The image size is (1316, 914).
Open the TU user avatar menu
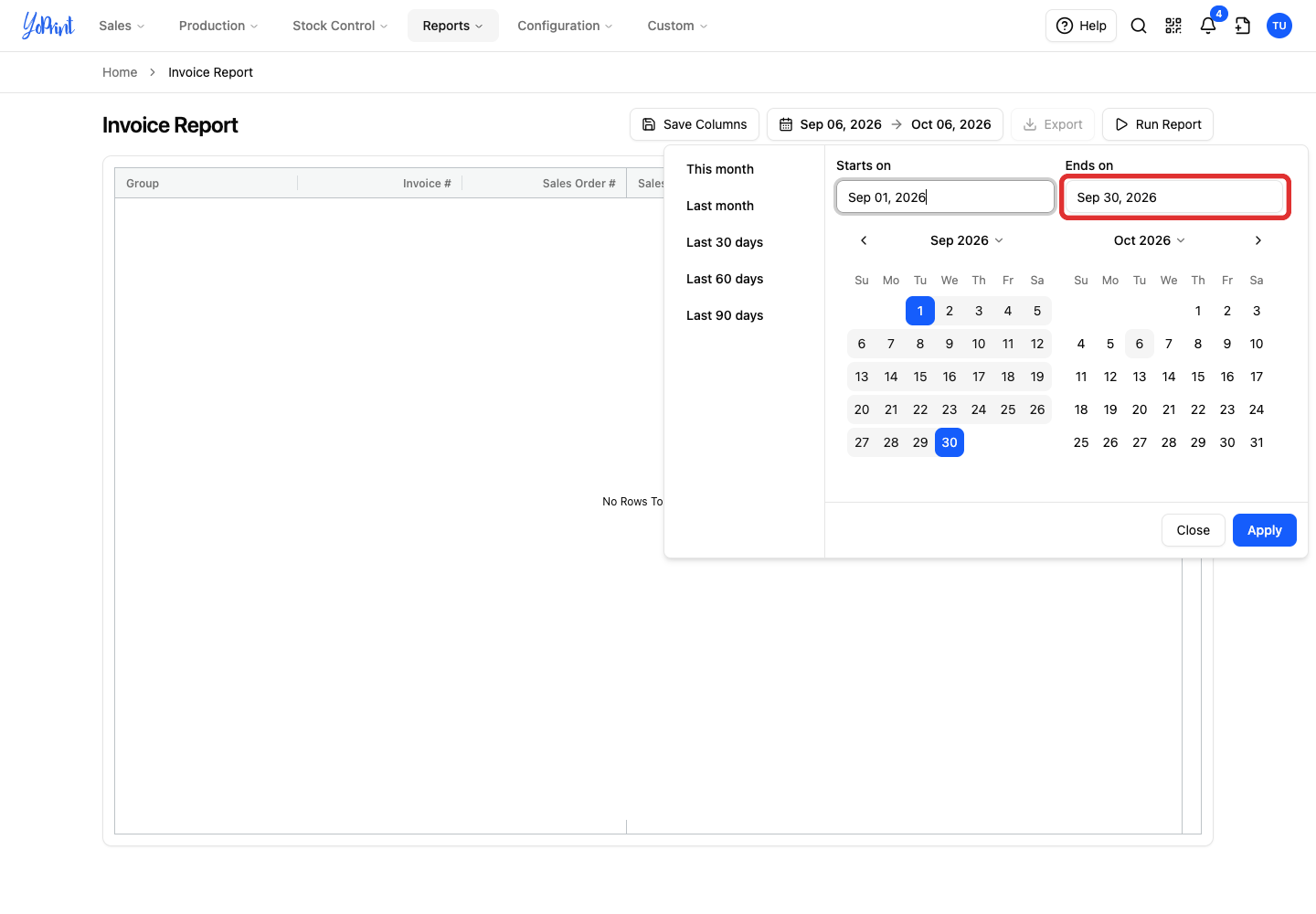tap(1279, 26)
